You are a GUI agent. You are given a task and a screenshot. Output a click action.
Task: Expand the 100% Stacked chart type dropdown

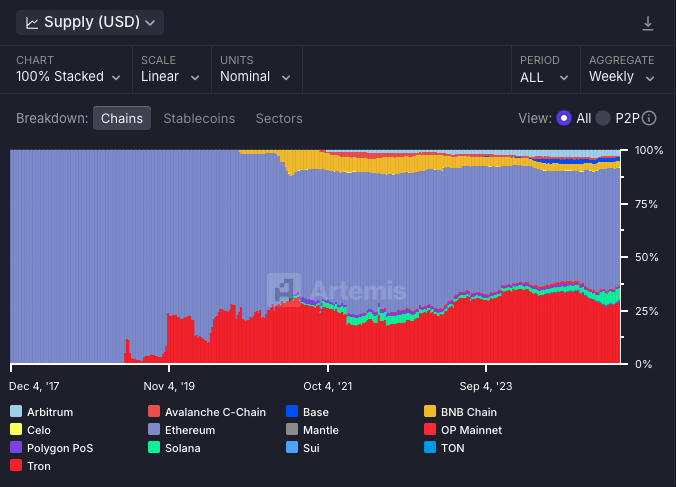(x=68, y=77)
